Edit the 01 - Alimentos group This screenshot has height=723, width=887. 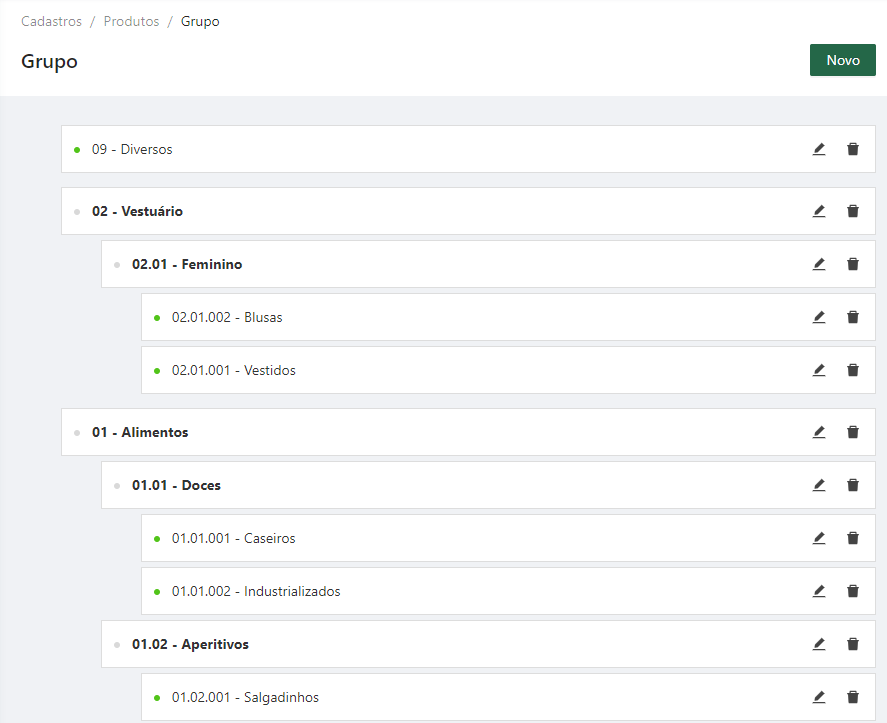(819, 432)
